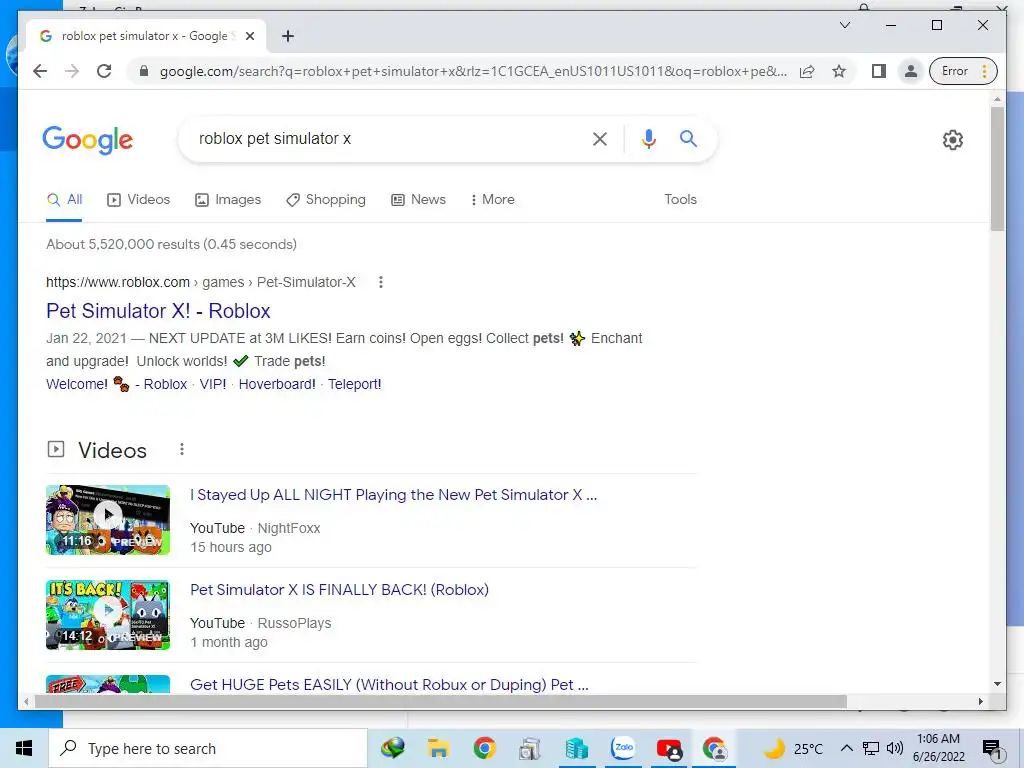This screenshot has width=1024, height=768.
Task: View site info via the padlock icon
Action: pos(144,71)
